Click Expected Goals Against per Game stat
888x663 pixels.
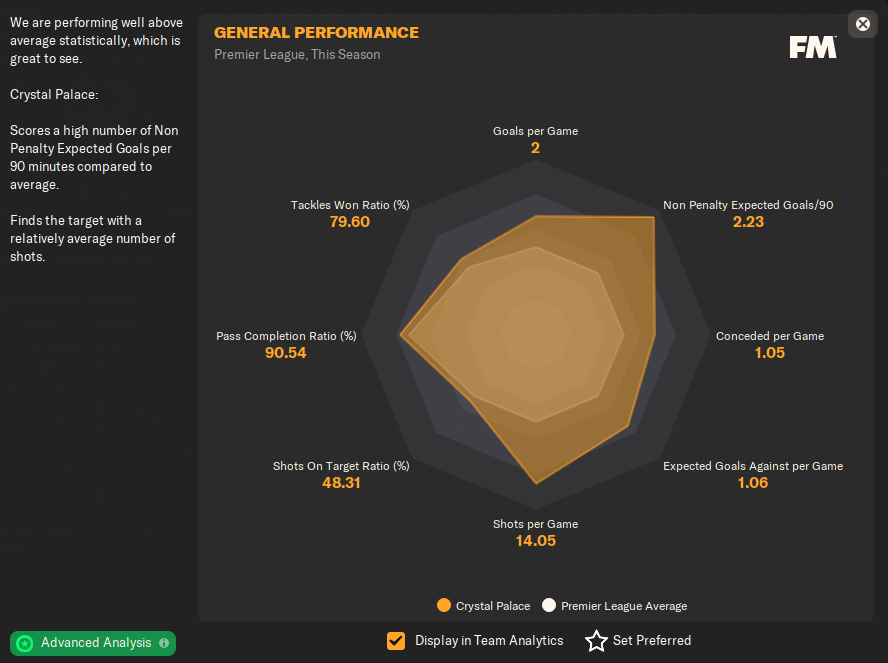tap(753, 466)
